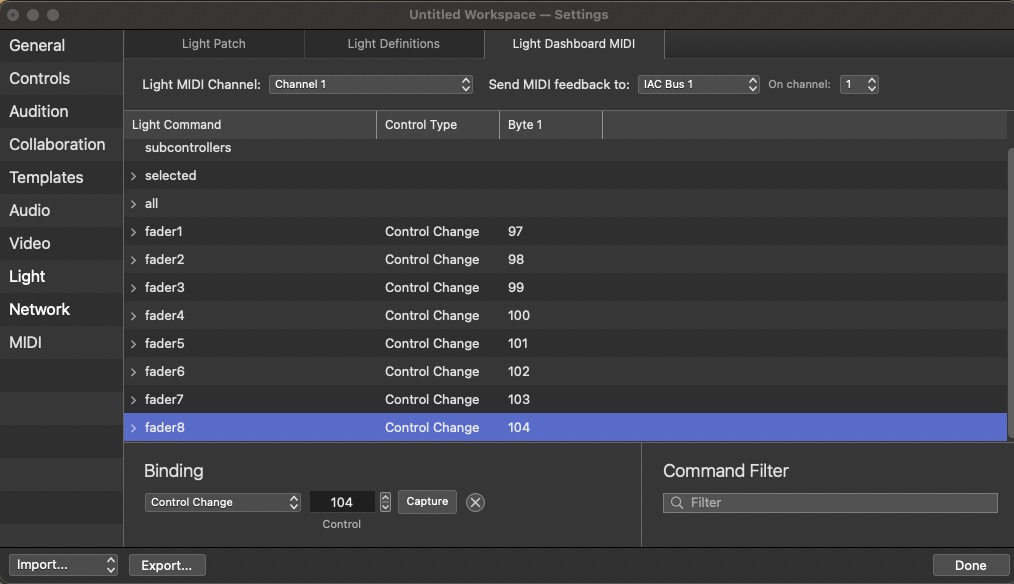
Task: Open the Light MIDI Channel dropdown
Action: click(x=370, y=84)
